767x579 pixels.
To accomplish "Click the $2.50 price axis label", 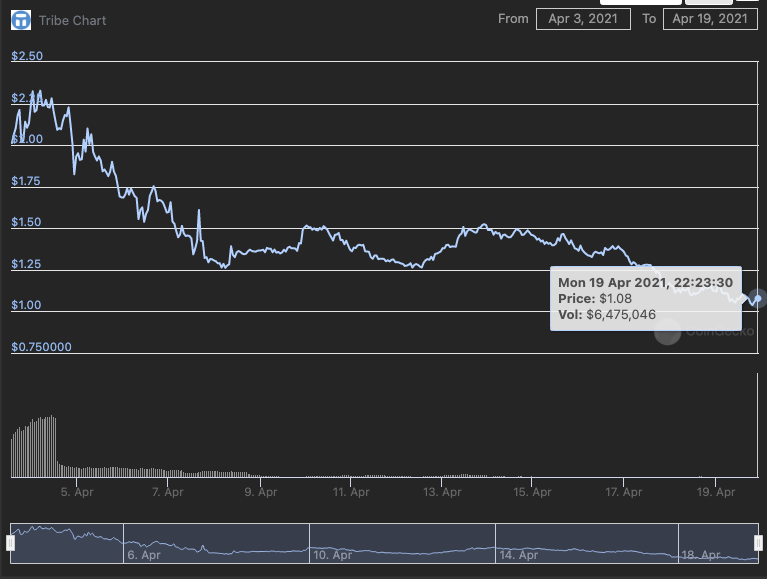I will point(27,56).
